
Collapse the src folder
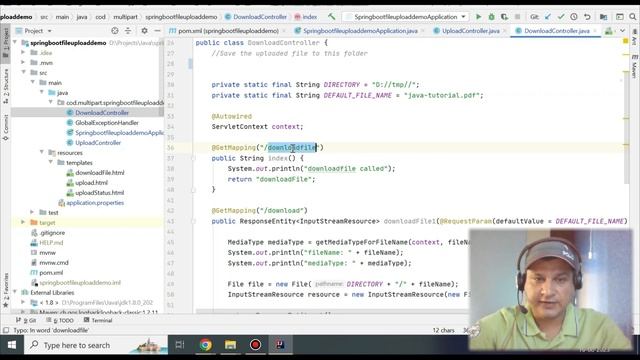23,73
